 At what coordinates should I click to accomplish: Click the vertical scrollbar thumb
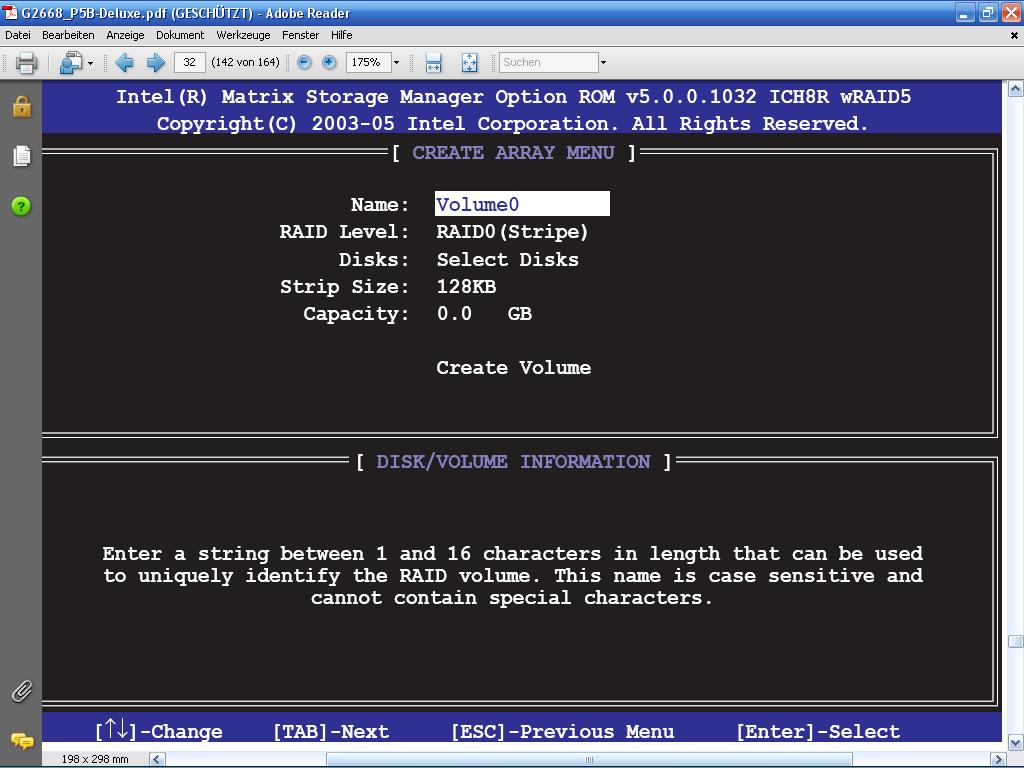click(x=1016, y=641)
